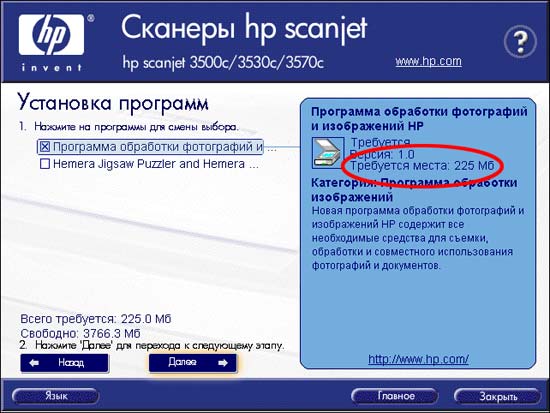
Task: Click the HP invent logo
Action: click(x=52, y=43)
